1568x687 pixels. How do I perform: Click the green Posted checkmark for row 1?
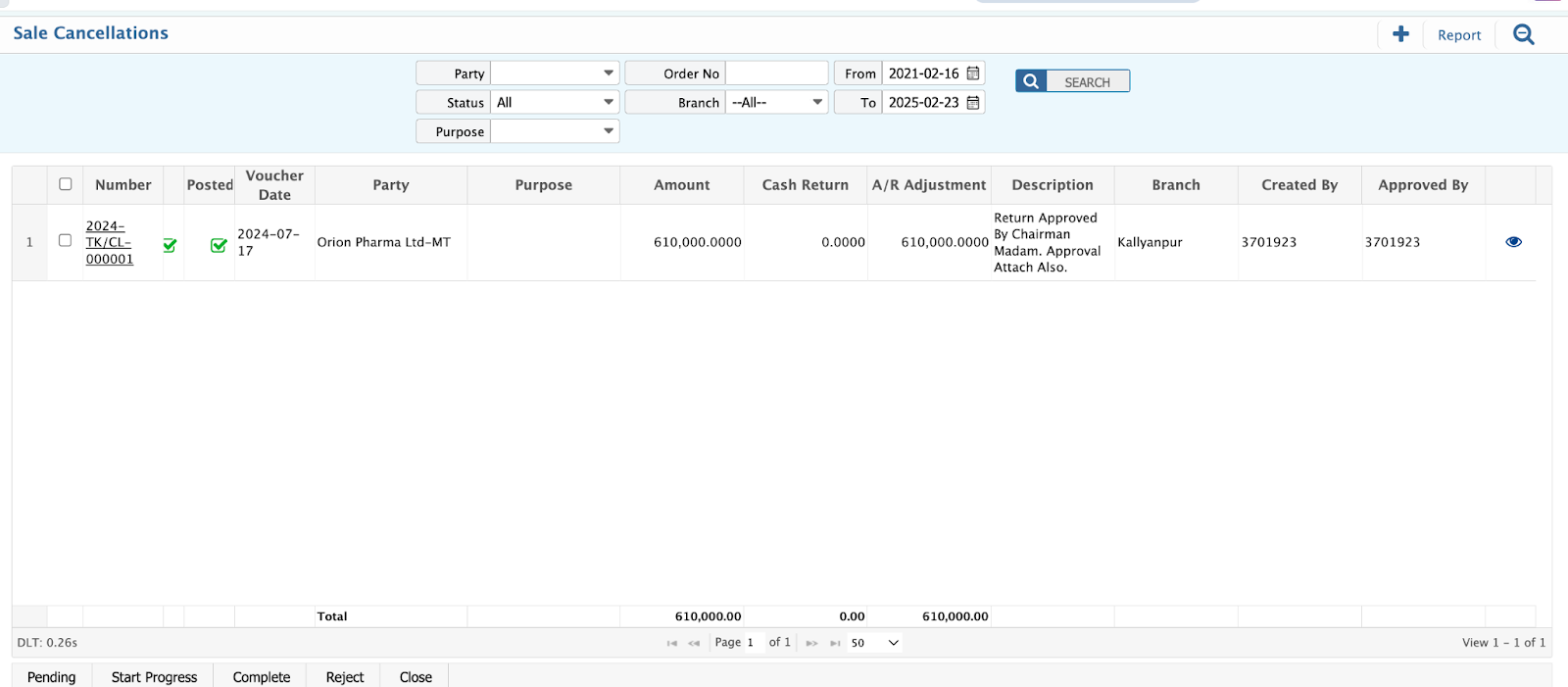point(219,245)
